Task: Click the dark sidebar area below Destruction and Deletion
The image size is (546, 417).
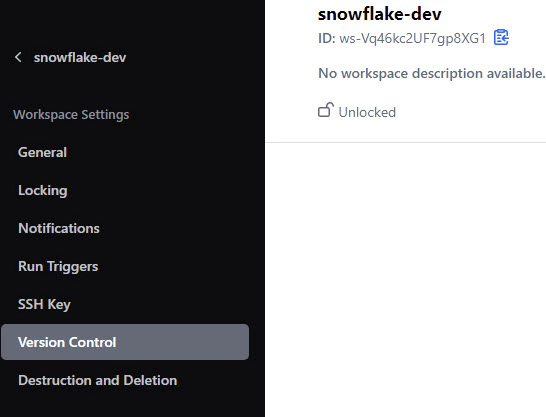Action: click(132, 406)
